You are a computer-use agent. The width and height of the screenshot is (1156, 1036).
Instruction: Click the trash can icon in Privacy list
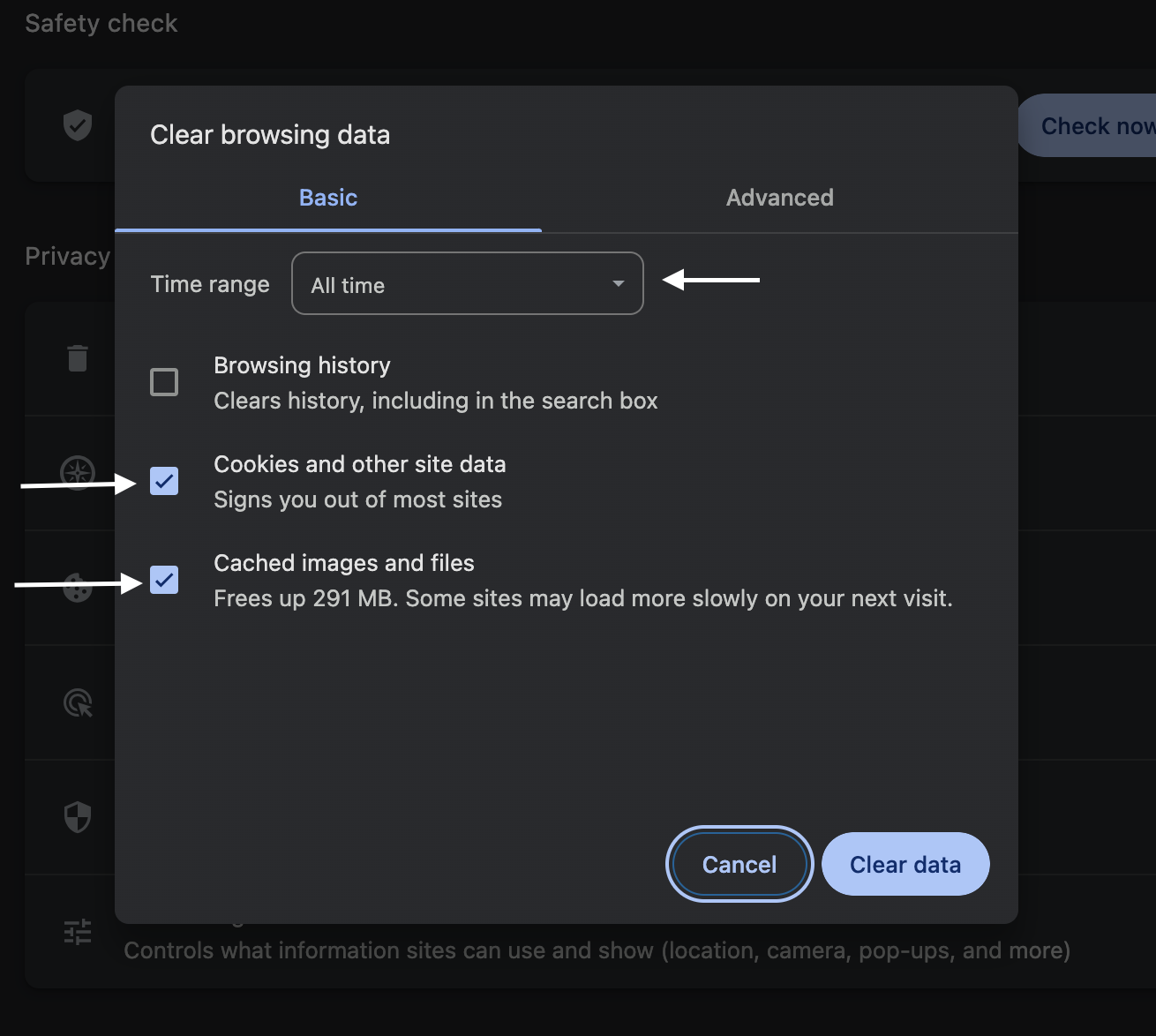(x=78, y=358)
